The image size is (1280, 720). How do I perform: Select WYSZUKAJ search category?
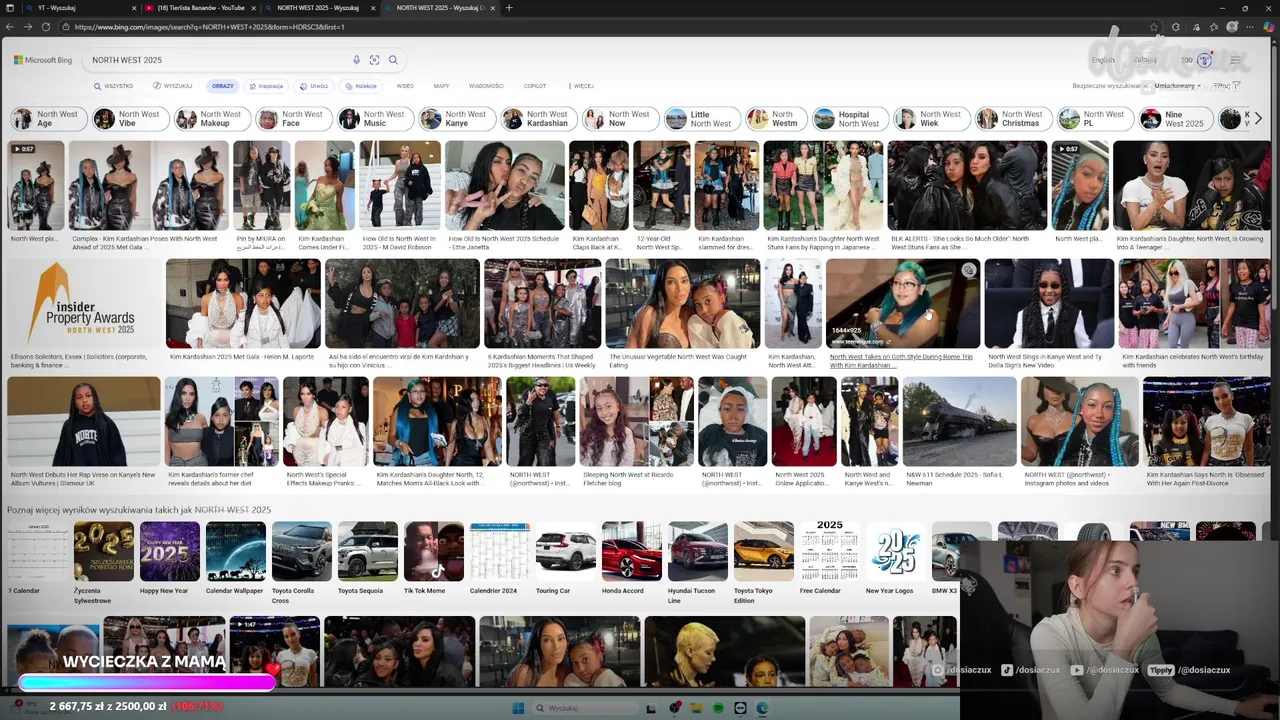[x=173, y=86]
